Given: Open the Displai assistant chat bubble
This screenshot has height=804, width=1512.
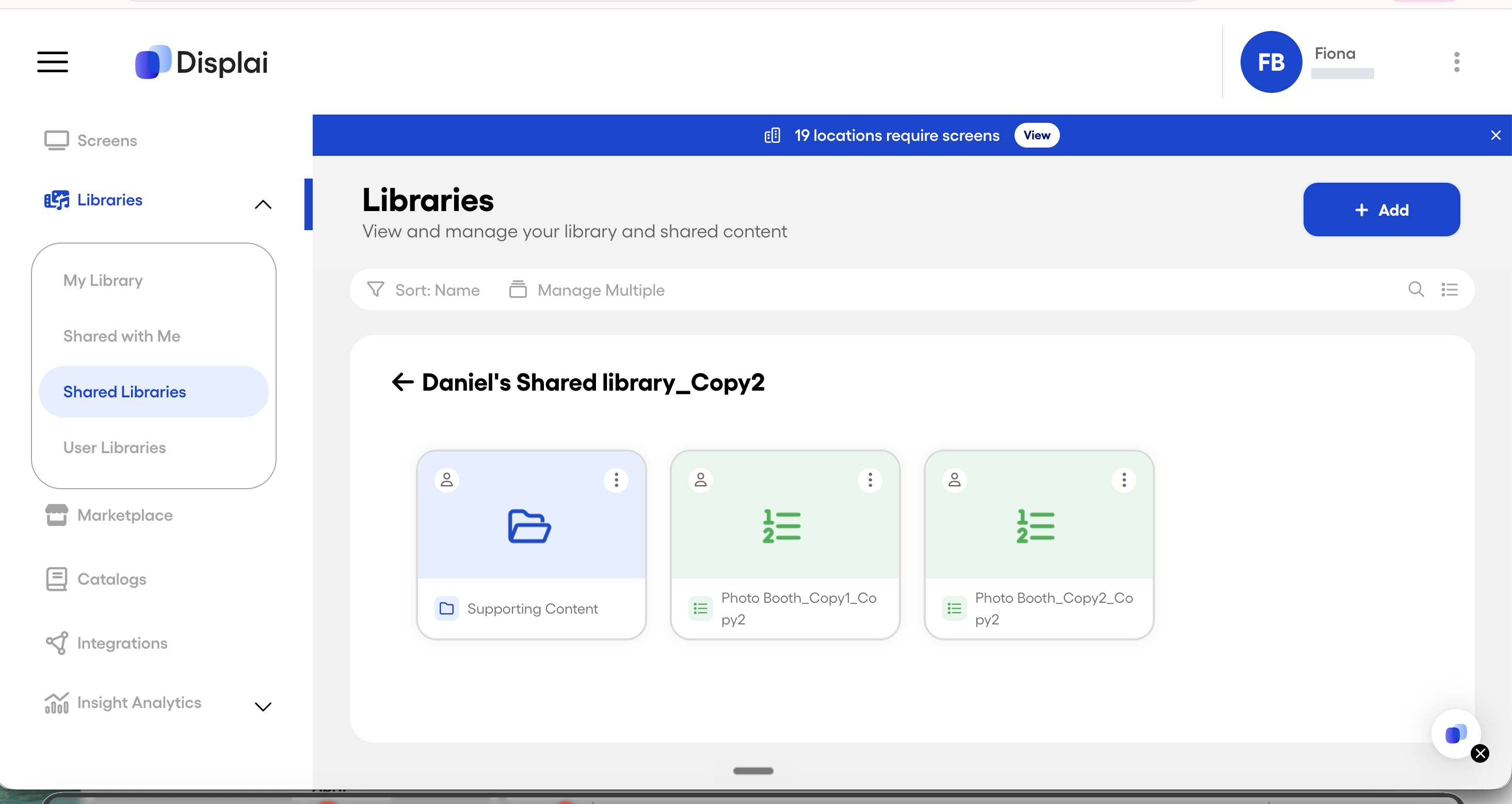Looking at the screenshot, I should (x=1455, y=734).
